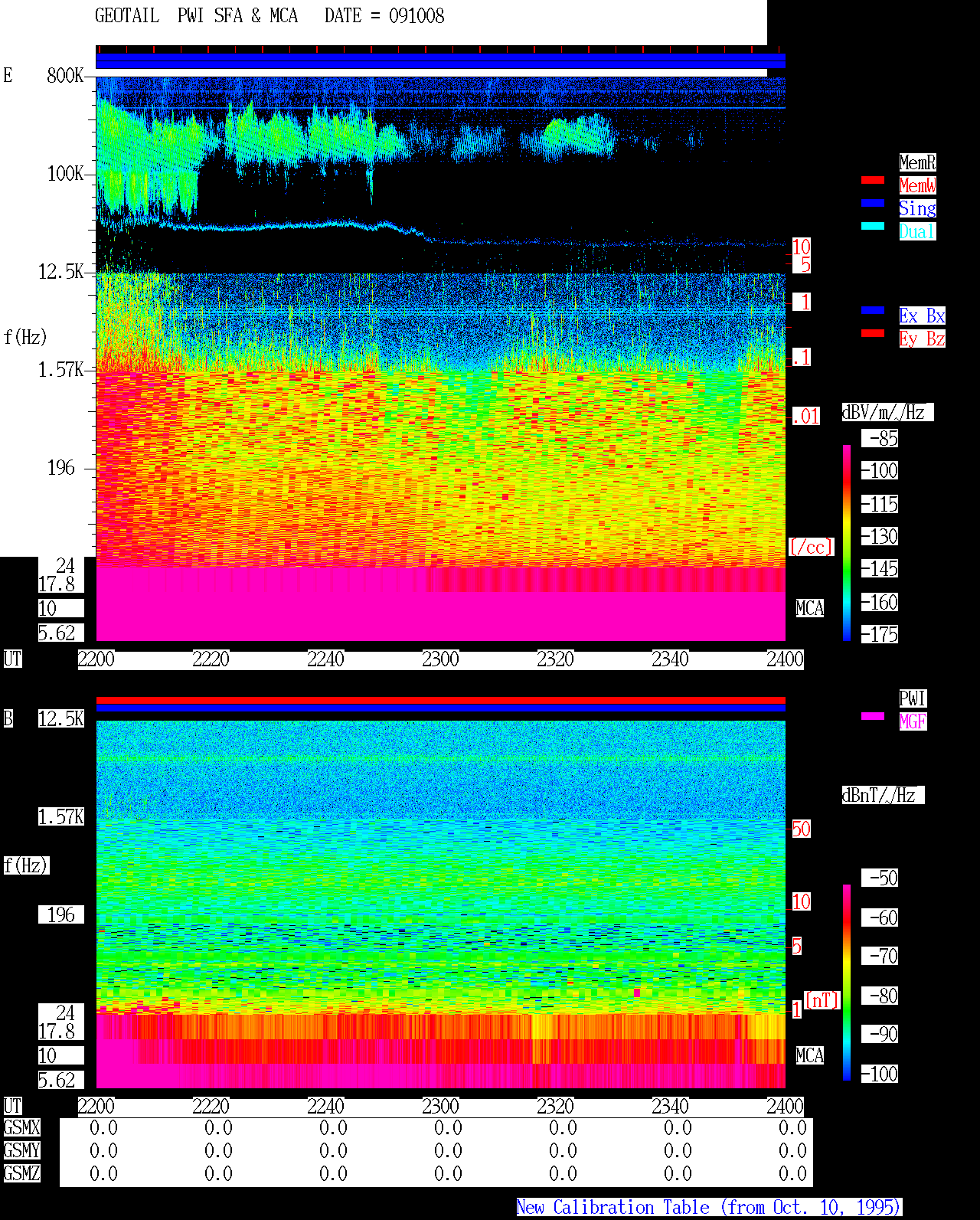
Task: Click the red 10 density scale mark
Action: click(x=801, y=247)
